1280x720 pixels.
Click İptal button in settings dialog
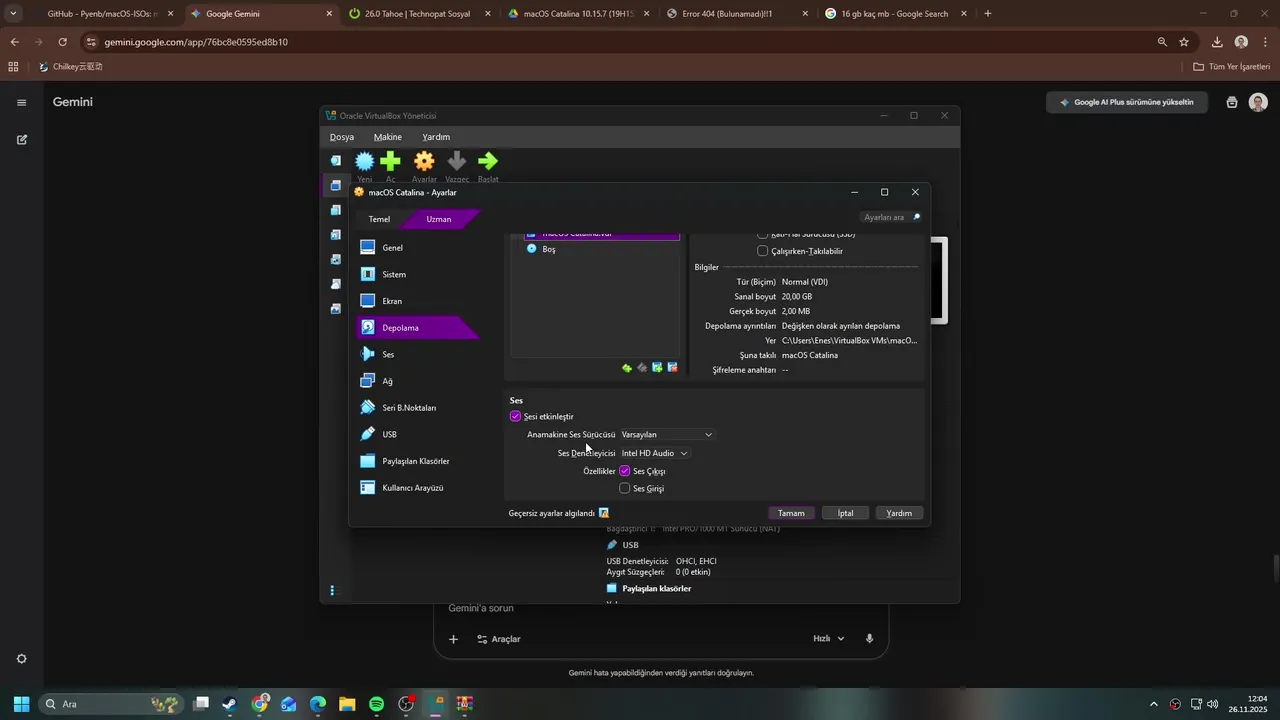845,513
